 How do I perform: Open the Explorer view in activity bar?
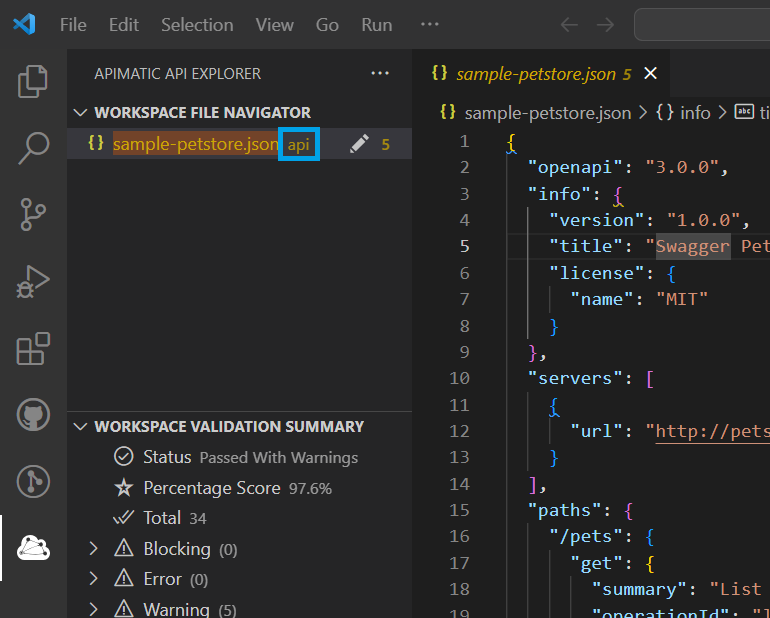pyautogui.click(x=33, y=81)
